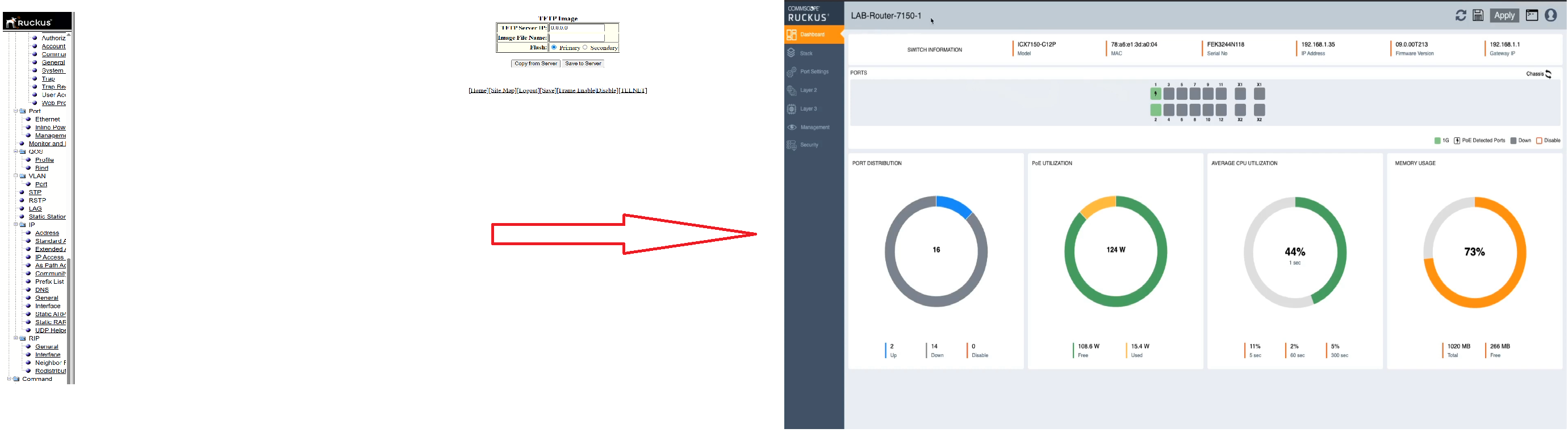This screenshot has height=441, width=1568.
Task: Open Port Settings in the sidebar
Action: click(814, 72)
